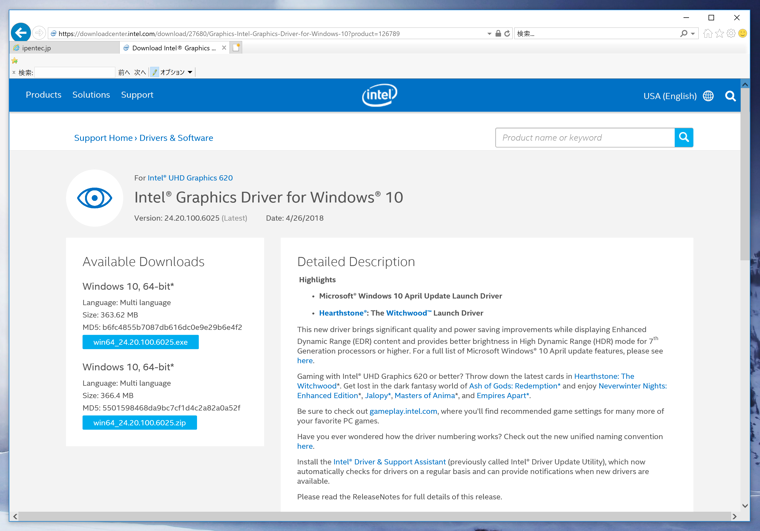Open the Products menu

click(44, 95)
